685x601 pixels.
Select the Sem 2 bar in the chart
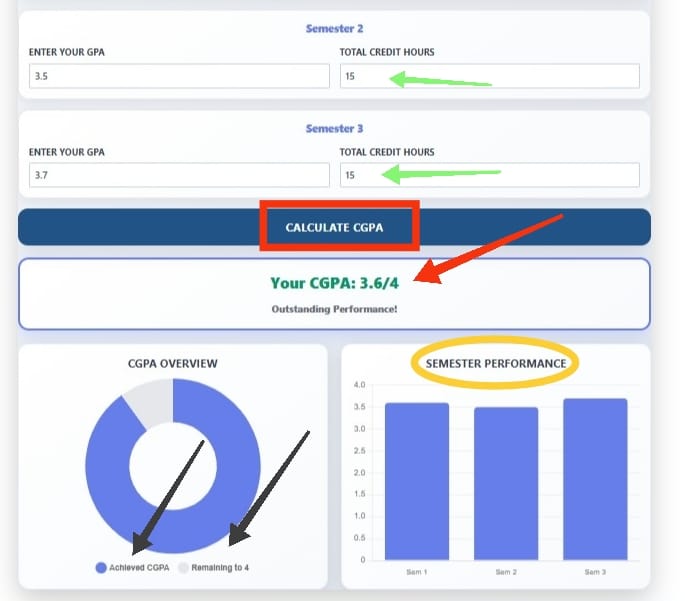[x=506, y=482]
